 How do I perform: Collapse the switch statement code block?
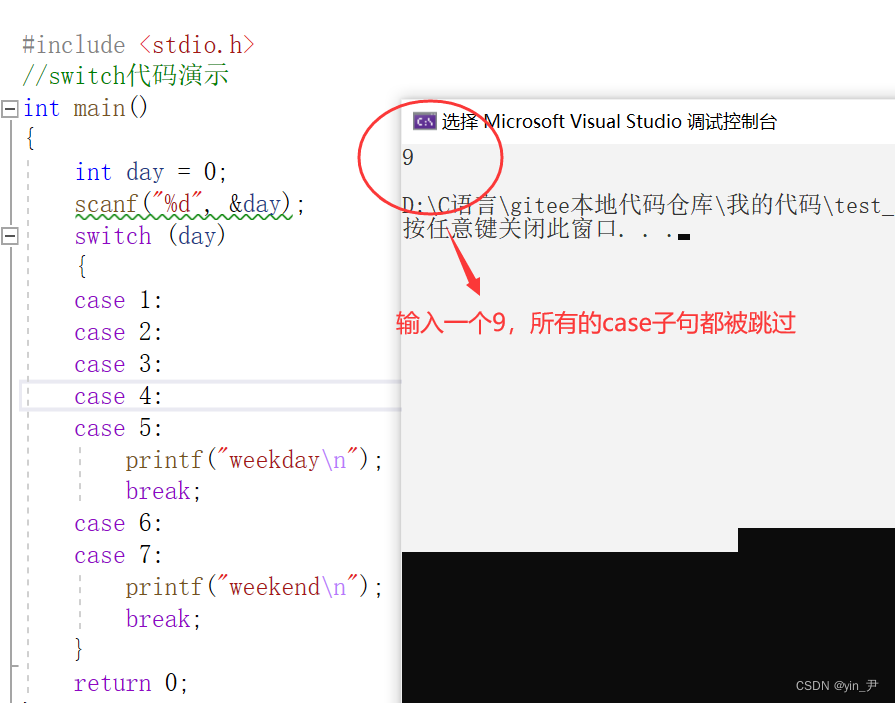(x=10, y=235)
